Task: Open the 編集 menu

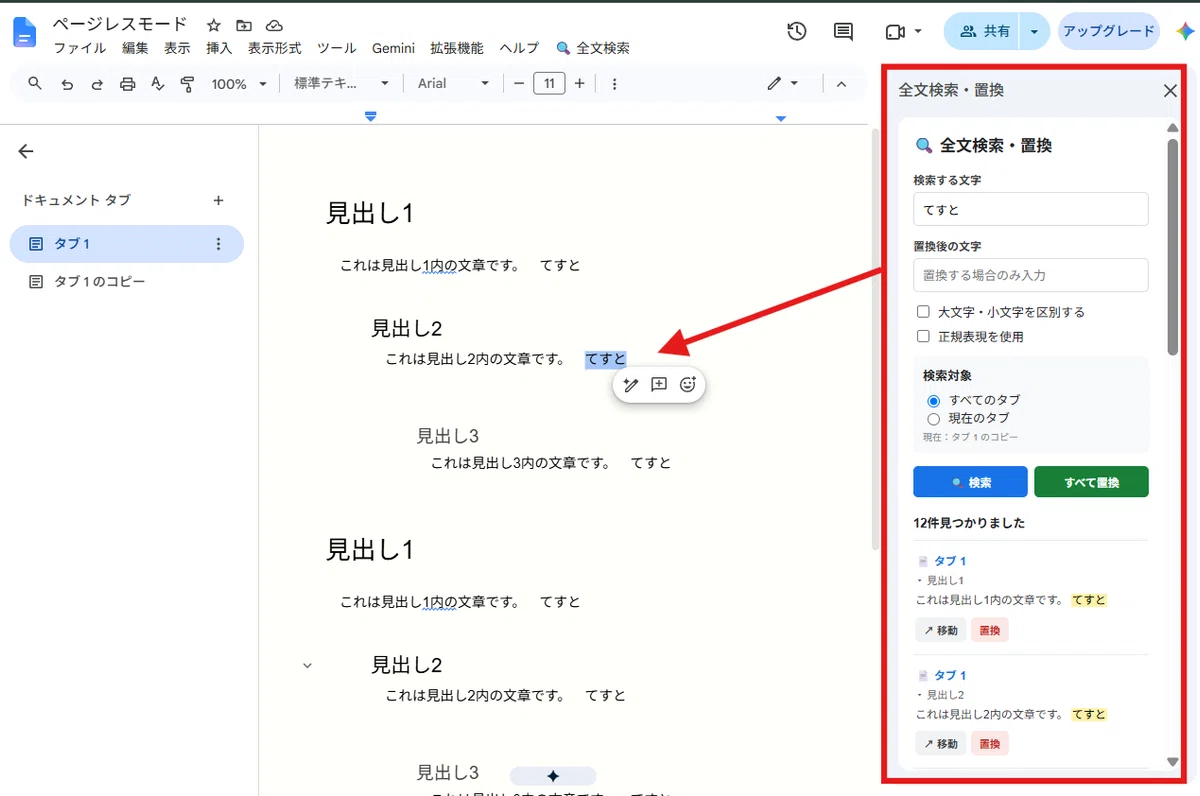Action: 135,48
